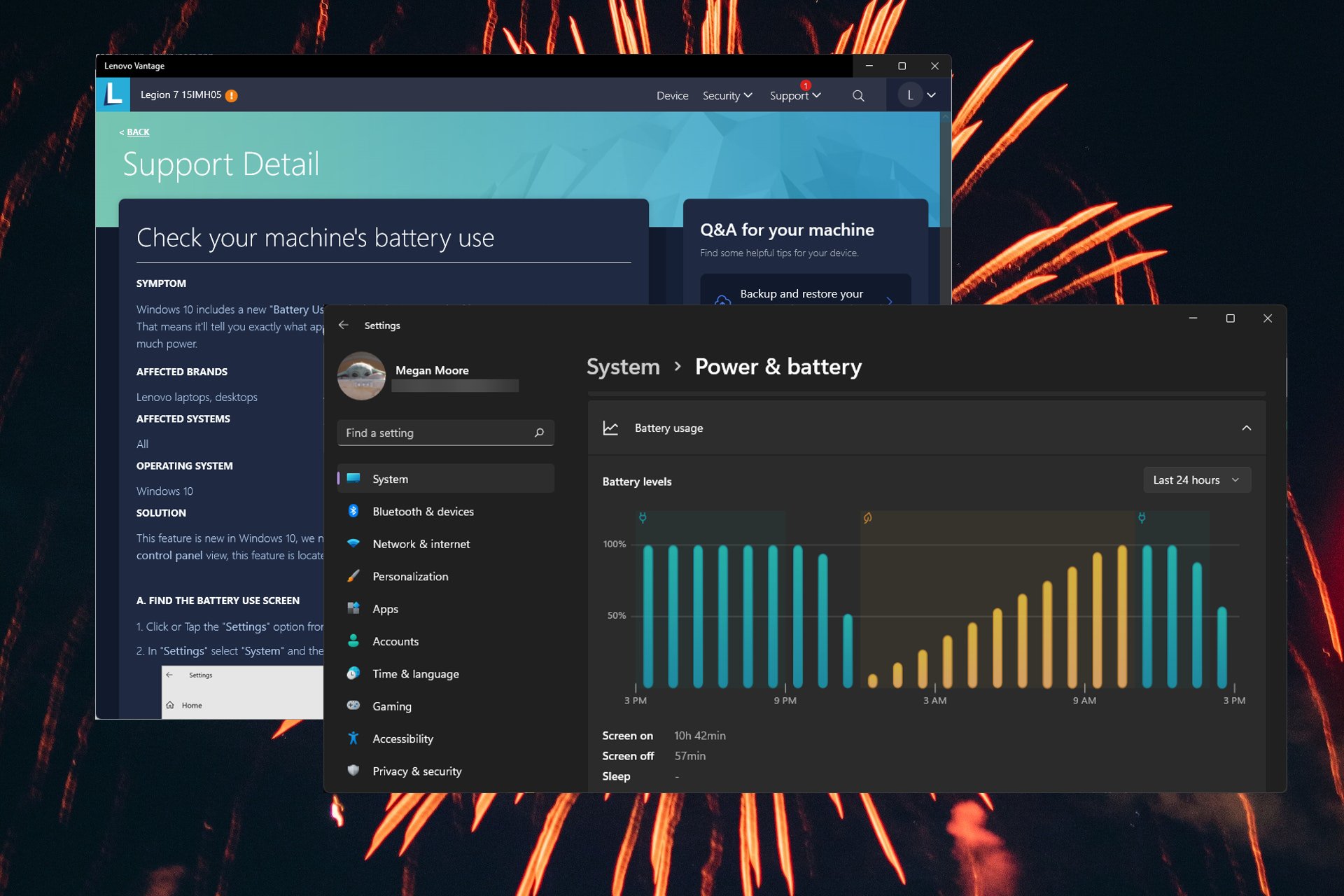Click the Apps icon in sidebar
The height and width of the screenshot is (896, 1344).
353,608
